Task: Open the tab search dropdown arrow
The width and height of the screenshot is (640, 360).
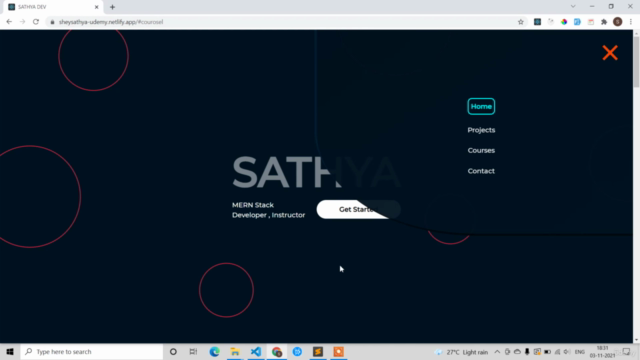Action: click(573, 7)
